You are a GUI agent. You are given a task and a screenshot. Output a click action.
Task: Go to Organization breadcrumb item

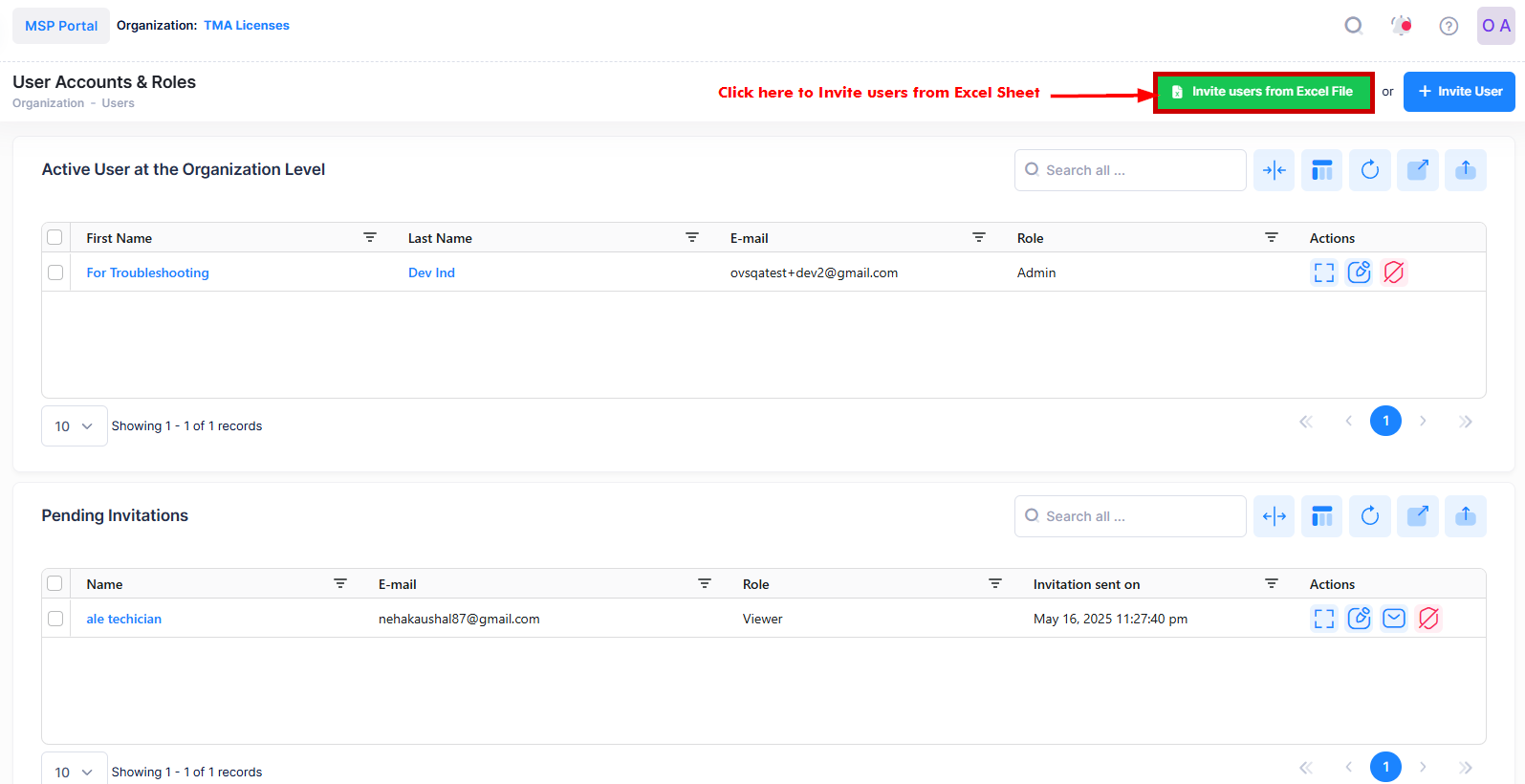click(48, 103)
